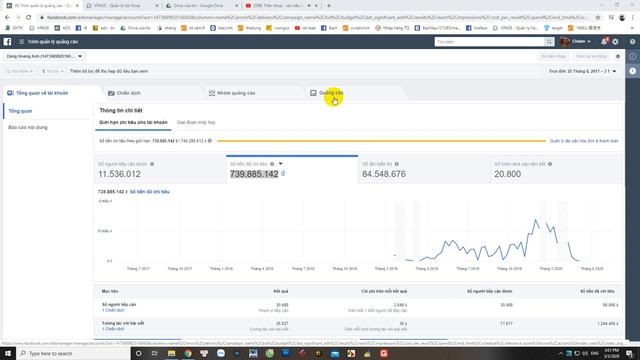This screenshot has width=640, height=360.
Task: Open the Windows notification center icon
Action: [x=629, y=353]
